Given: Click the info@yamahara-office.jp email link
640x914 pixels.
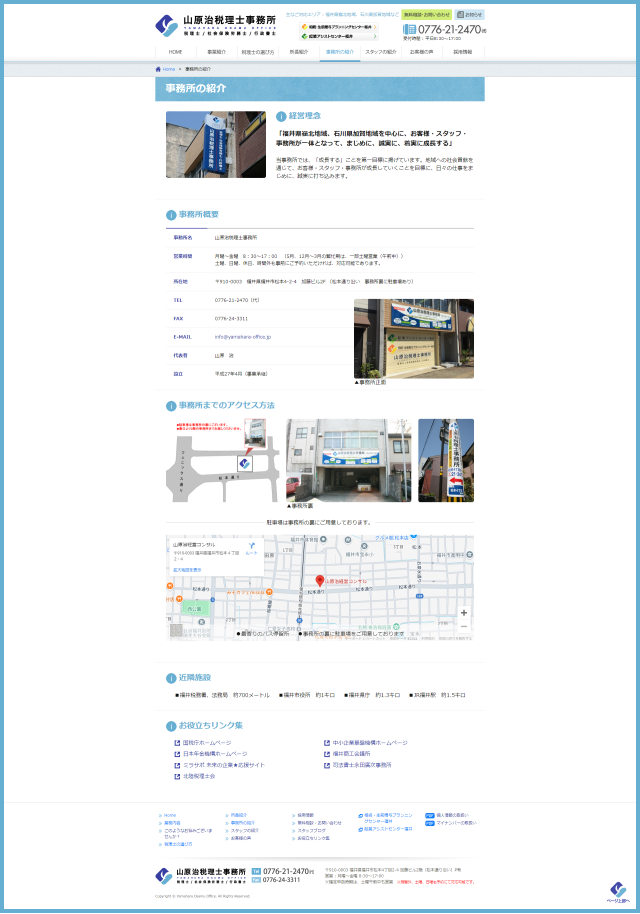Looking at the screenshot, I should coord(235,337).
